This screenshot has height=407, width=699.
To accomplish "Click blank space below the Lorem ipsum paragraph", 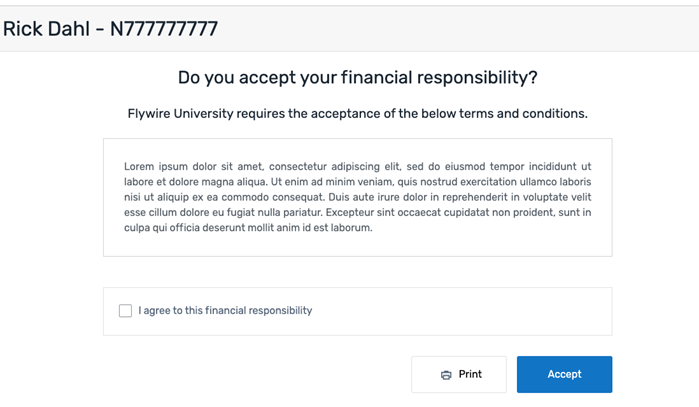I will [x=357, y=246].
